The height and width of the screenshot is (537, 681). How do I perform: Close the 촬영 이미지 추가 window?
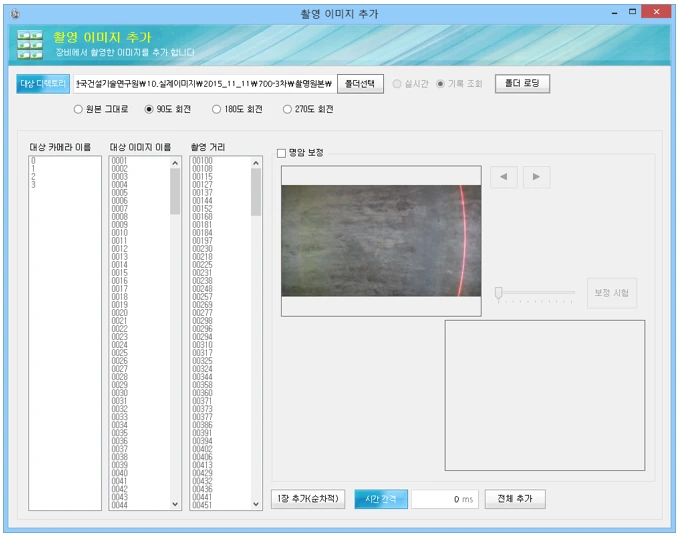(657, 12)
